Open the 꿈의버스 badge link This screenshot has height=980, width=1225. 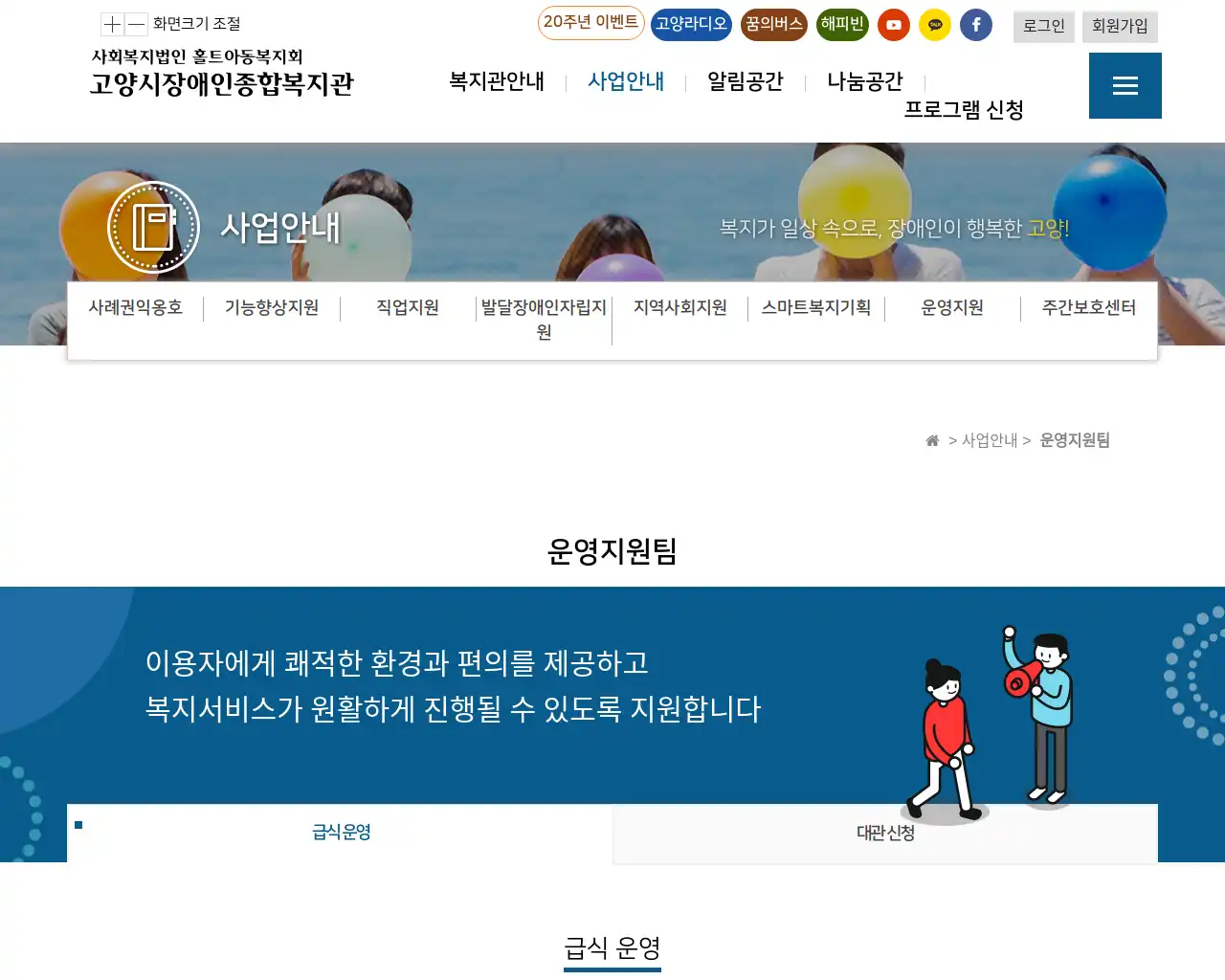coord(774,24)
